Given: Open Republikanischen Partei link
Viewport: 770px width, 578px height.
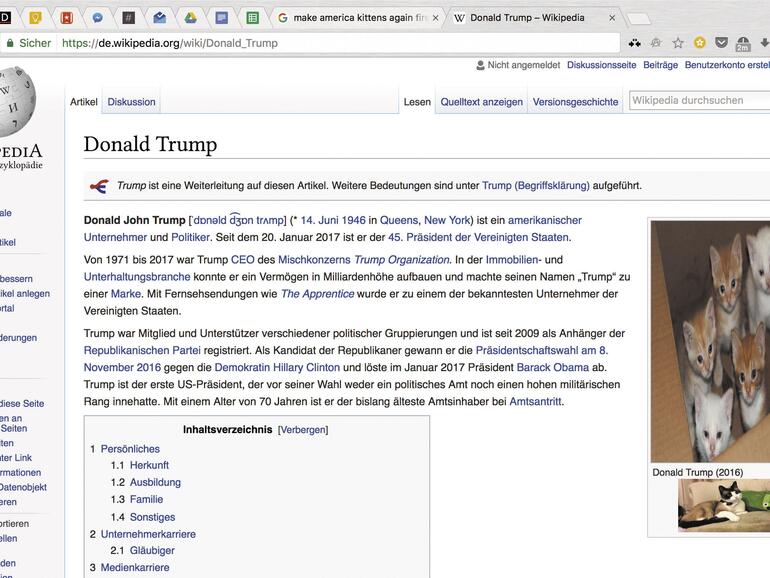Looking at the screenshot, I should [142, 351].
